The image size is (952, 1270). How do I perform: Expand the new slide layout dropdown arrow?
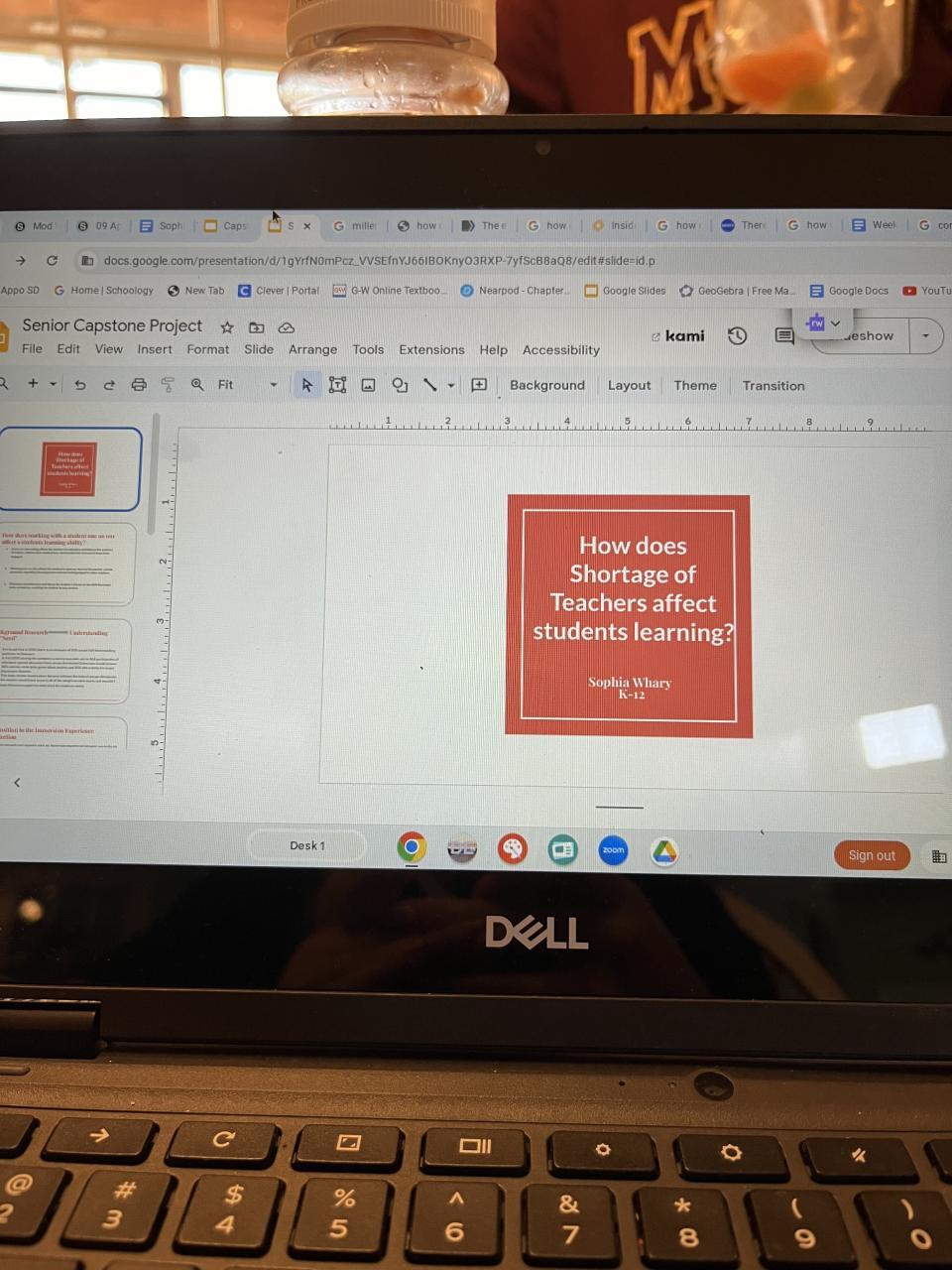coord(54,383)
